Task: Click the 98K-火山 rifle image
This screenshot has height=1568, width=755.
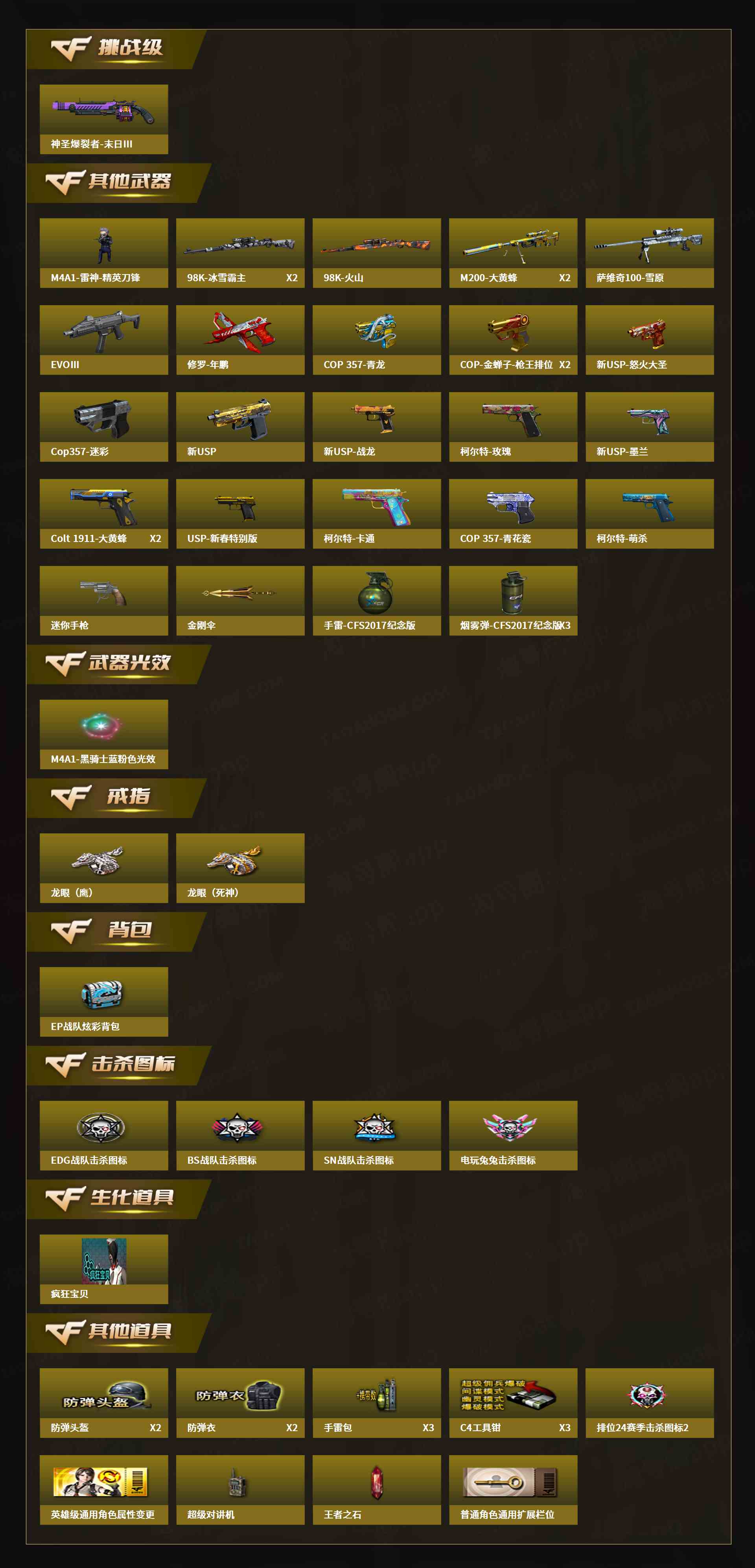Action: click(x=376, y=245)
